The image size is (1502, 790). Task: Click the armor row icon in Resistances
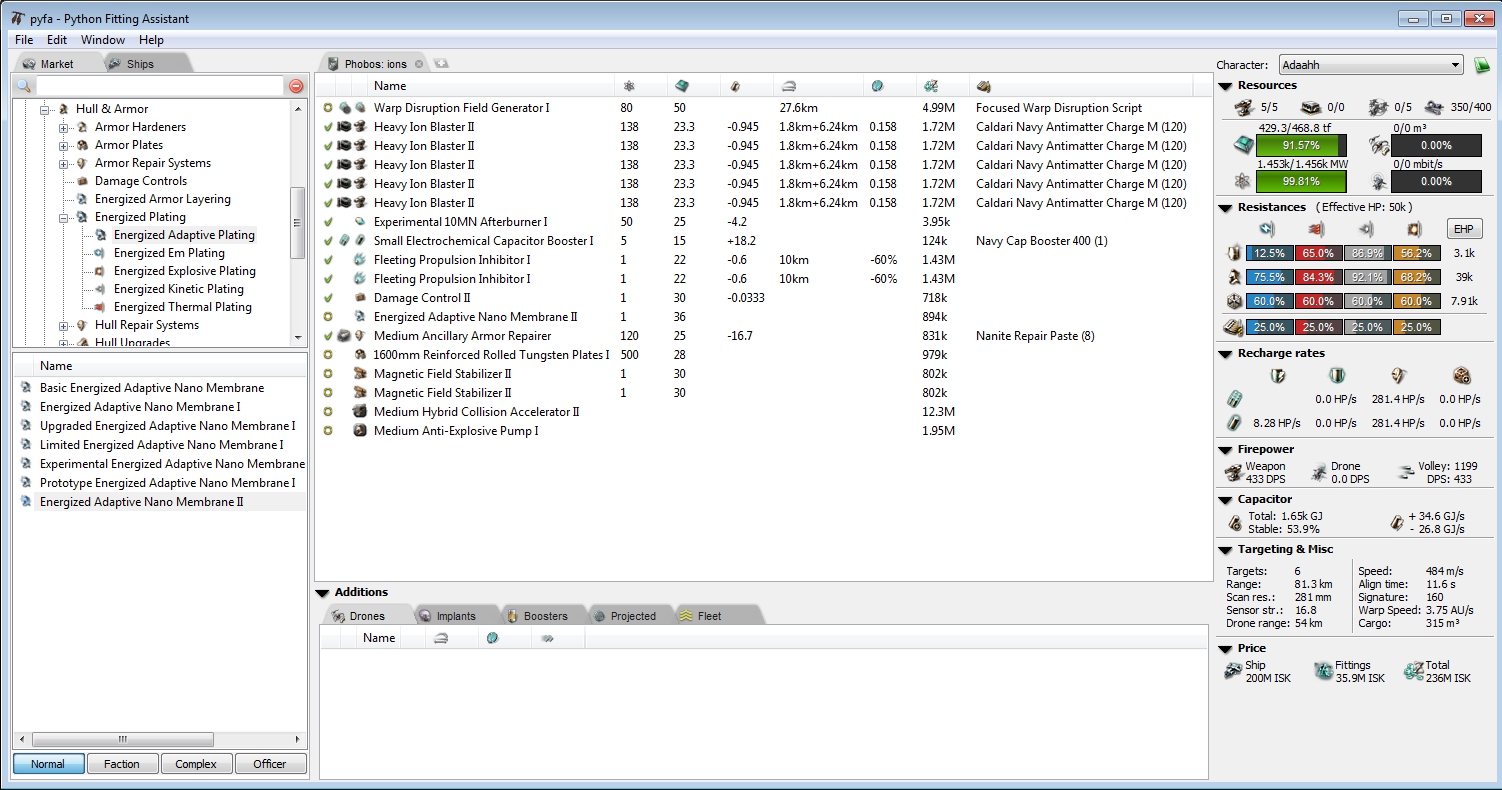[1234, 278]
